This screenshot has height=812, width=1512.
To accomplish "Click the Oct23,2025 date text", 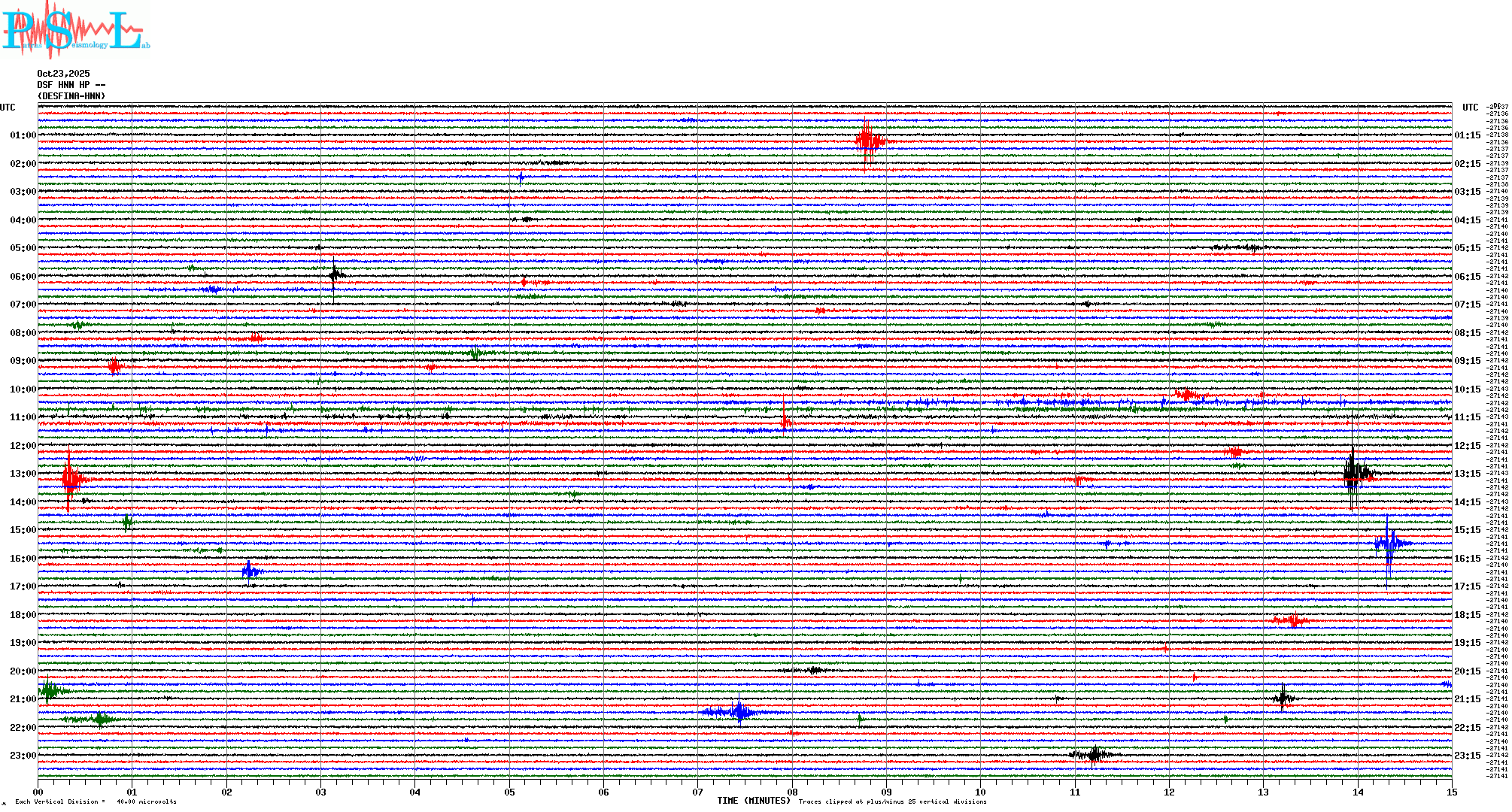I will point(63,74).
